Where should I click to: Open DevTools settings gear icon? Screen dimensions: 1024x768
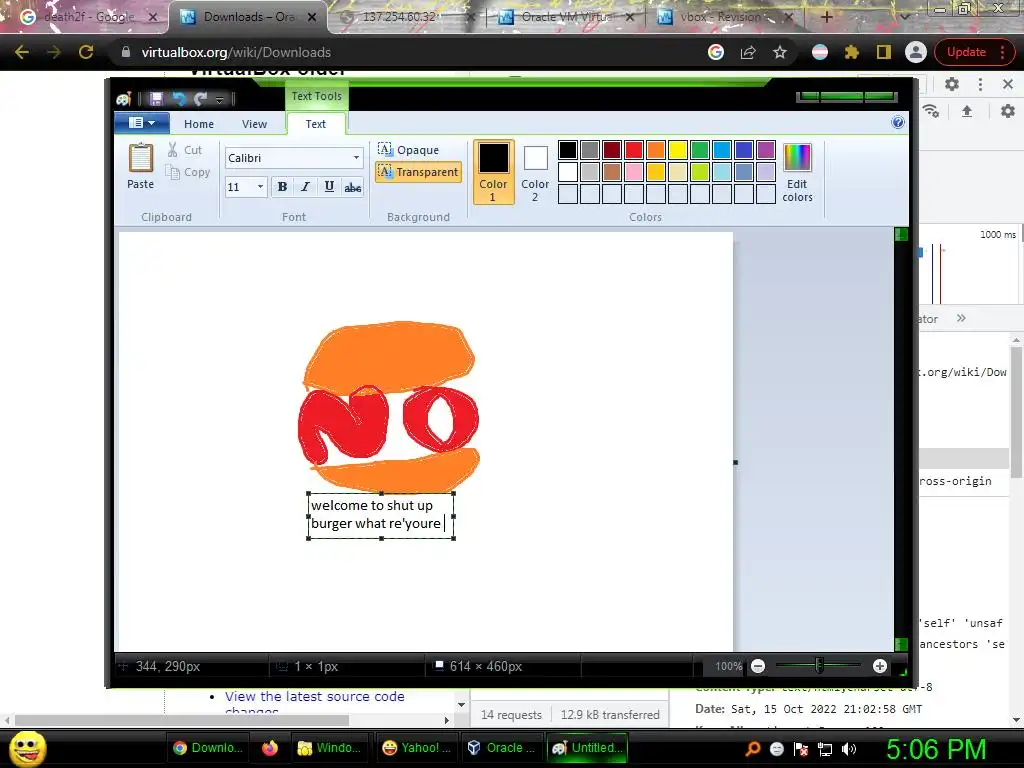coord(952,84)
